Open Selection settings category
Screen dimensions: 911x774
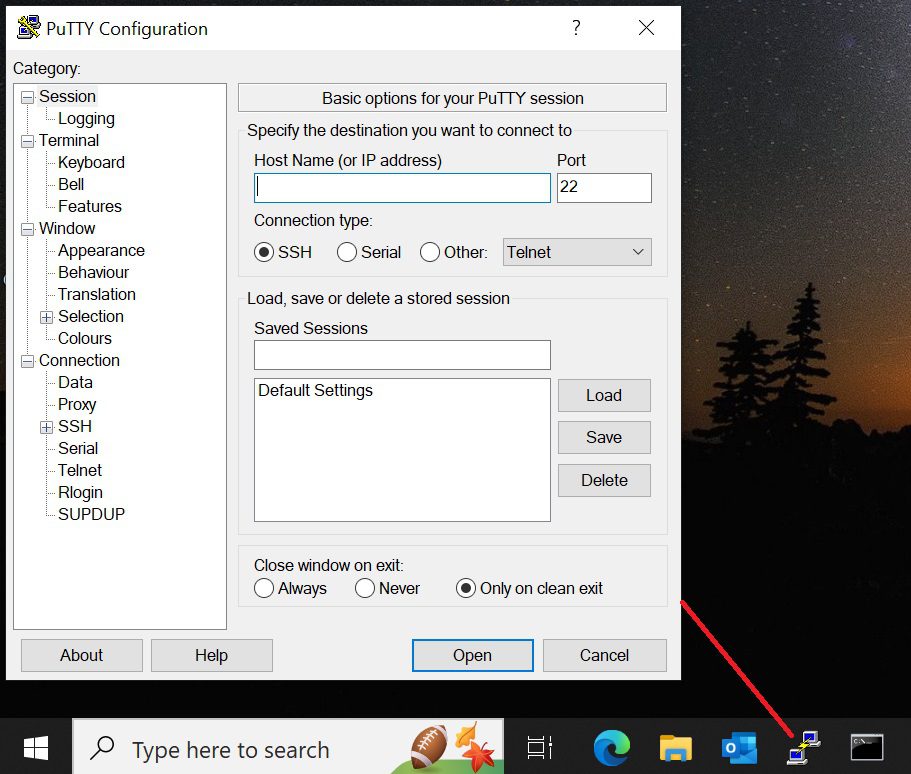91,317
